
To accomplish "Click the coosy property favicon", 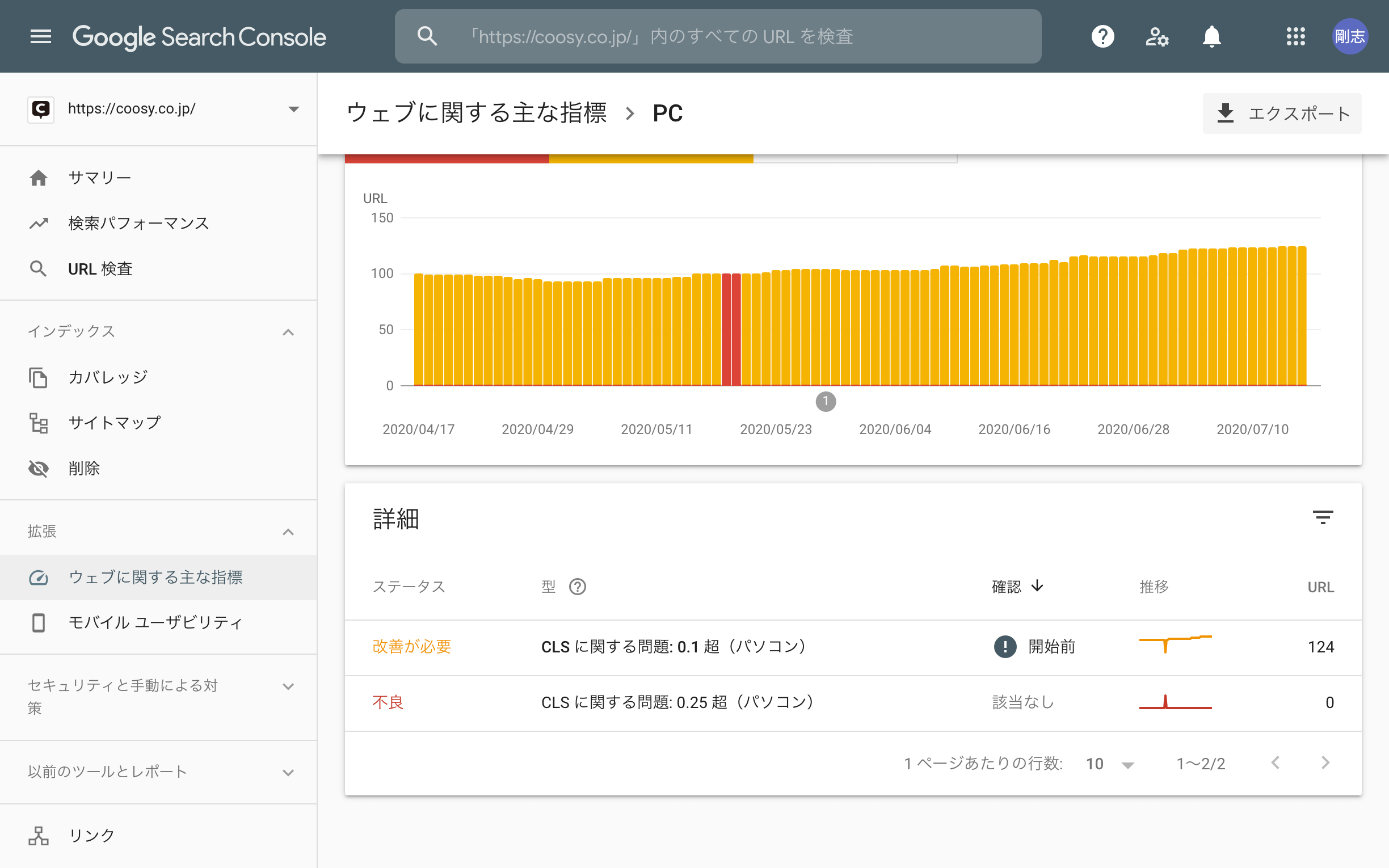I will (x=41, y=109).
